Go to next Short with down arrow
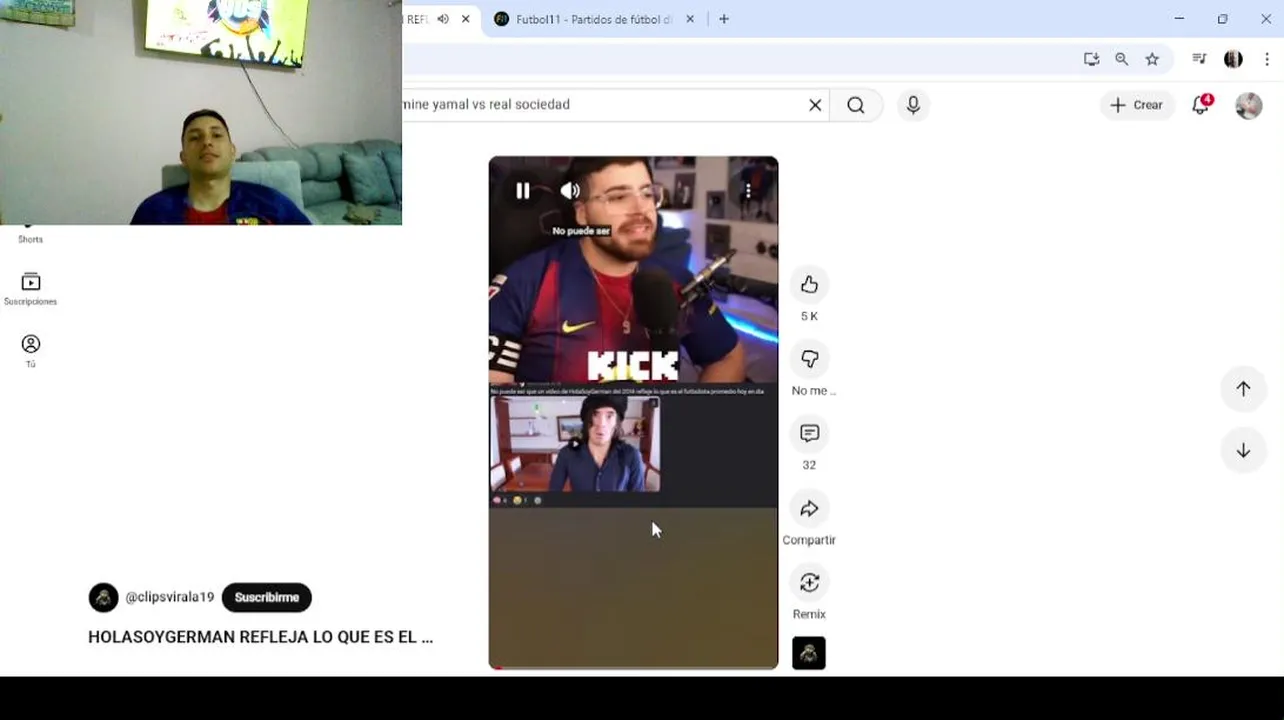Viewport: 1284px width, 720px height. [1243, 451]
